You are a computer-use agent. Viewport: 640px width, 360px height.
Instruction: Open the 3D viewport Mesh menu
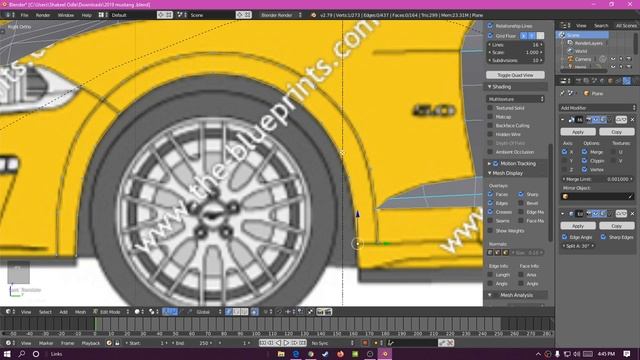click(x=80, y=312)
